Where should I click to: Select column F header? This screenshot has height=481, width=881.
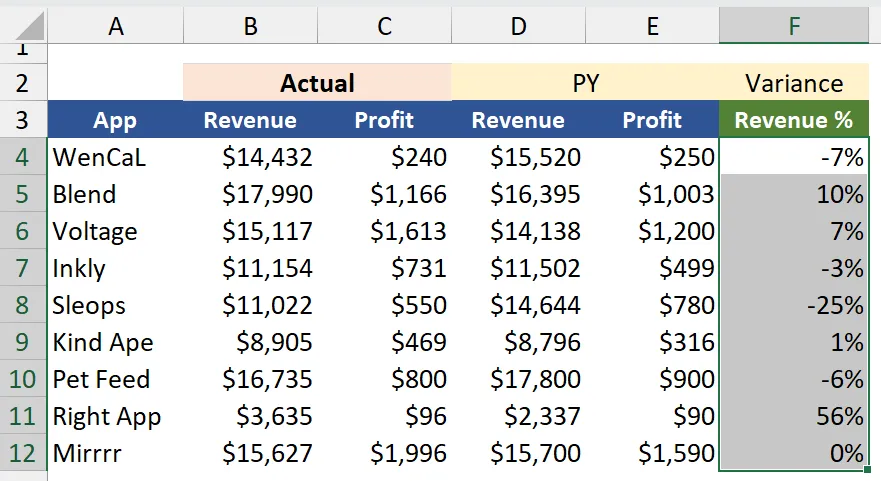pyautogui.click(x=794, y=26)
